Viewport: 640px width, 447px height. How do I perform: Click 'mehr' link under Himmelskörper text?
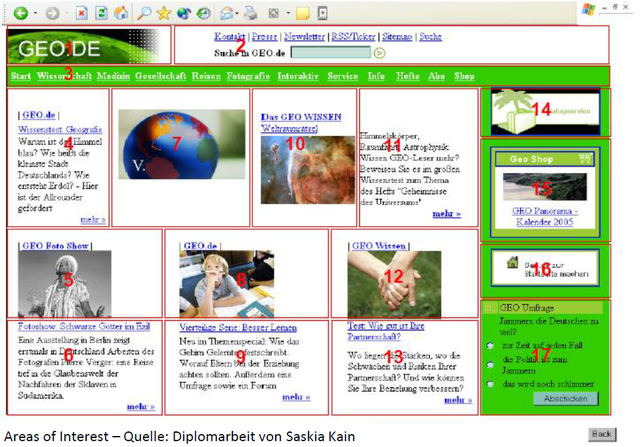point(447,213)
